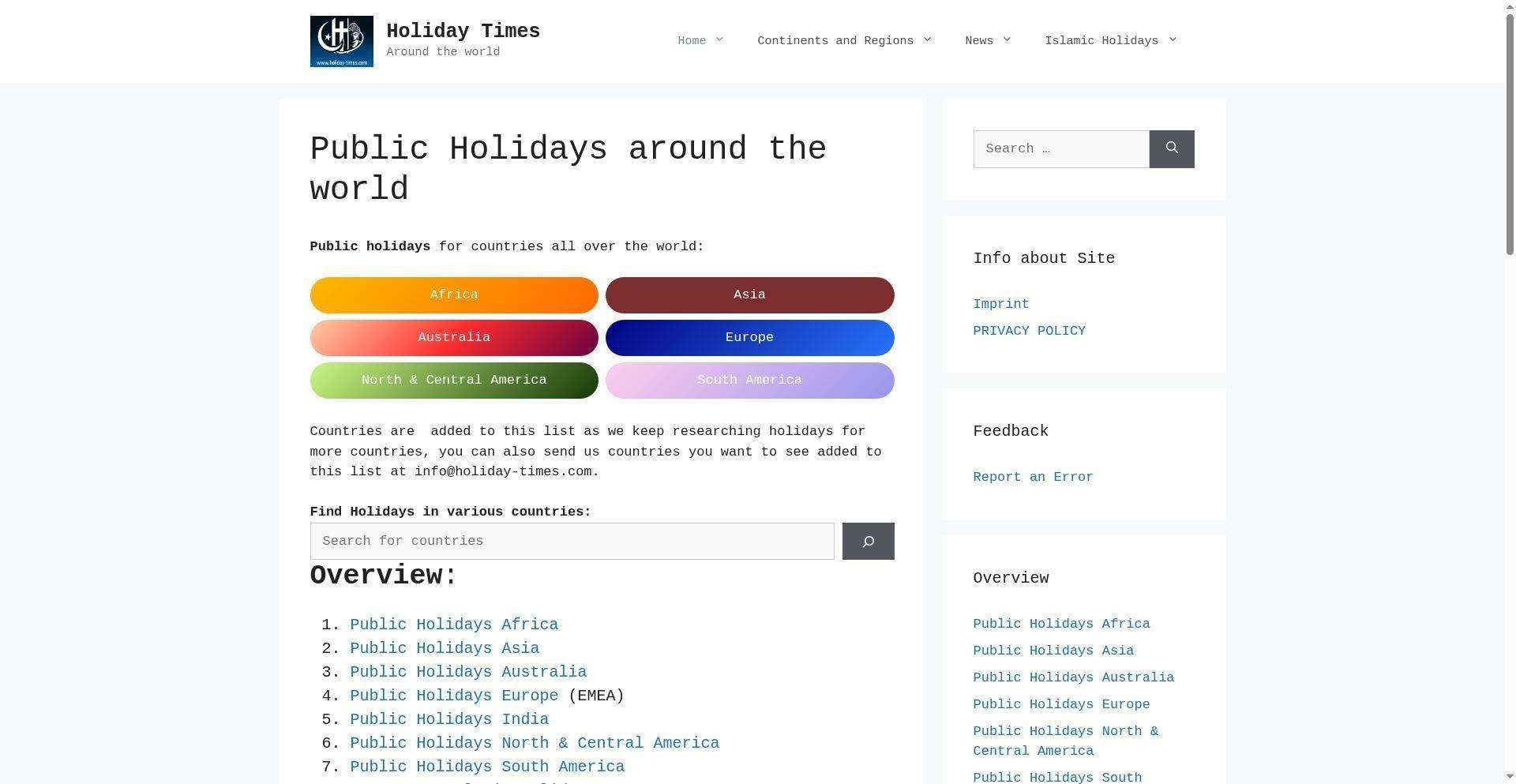Open list item Public Holidays Africa

tap(454, 625)
